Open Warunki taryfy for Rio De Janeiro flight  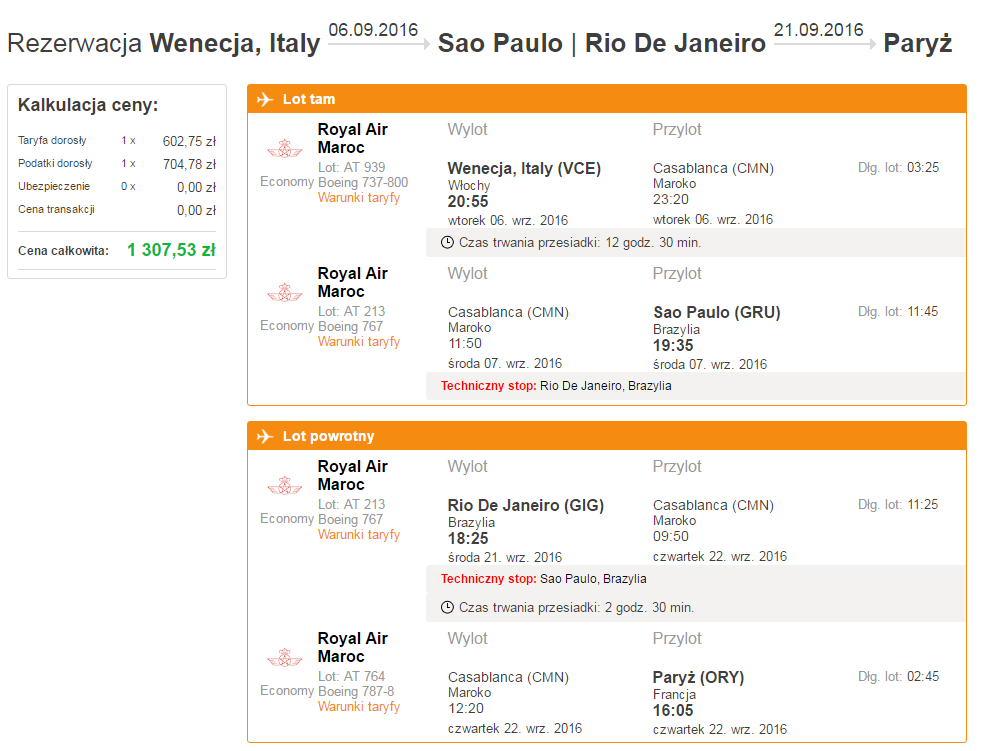(358, 534)
